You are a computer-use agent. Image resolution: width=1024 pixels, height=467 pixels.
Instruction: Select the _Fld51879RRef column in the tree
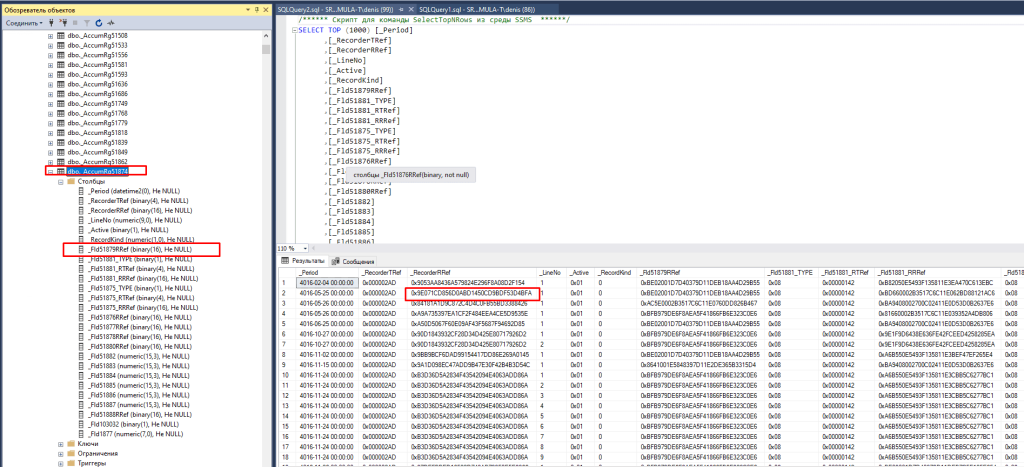140,249
